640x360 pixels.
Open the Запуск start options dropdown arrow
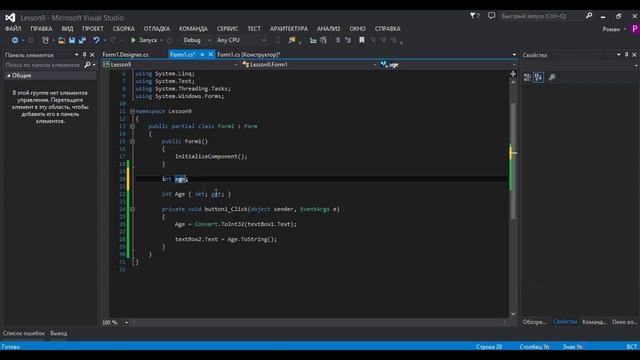click(162, 40)
